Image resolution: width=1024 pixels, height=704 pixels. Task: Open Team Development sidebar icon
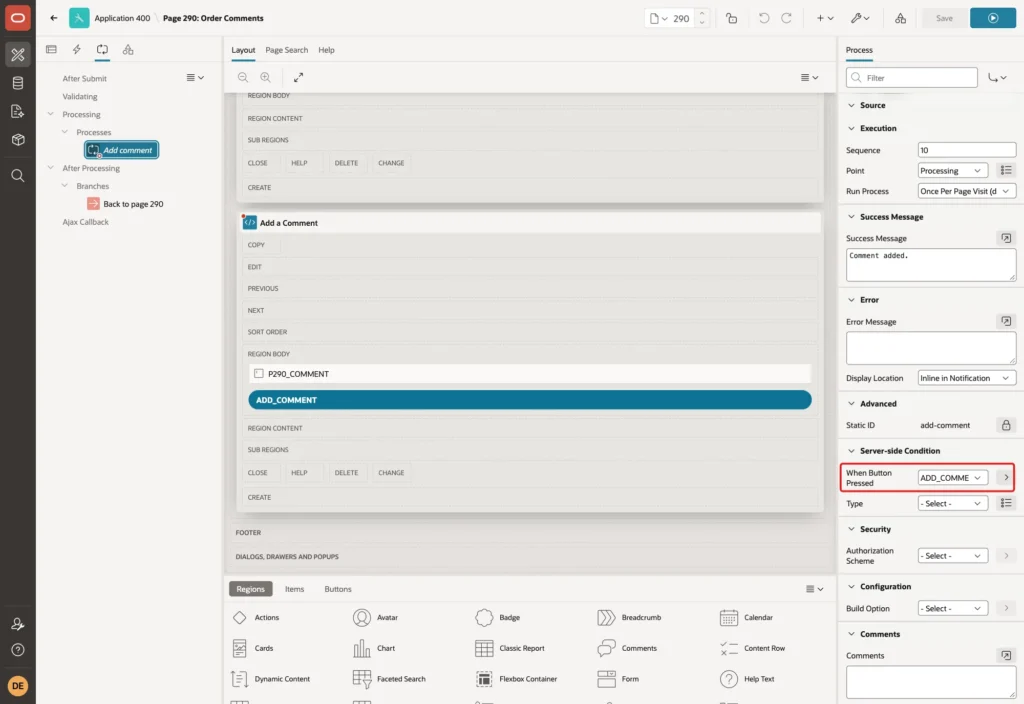click(x=18, y=112)
